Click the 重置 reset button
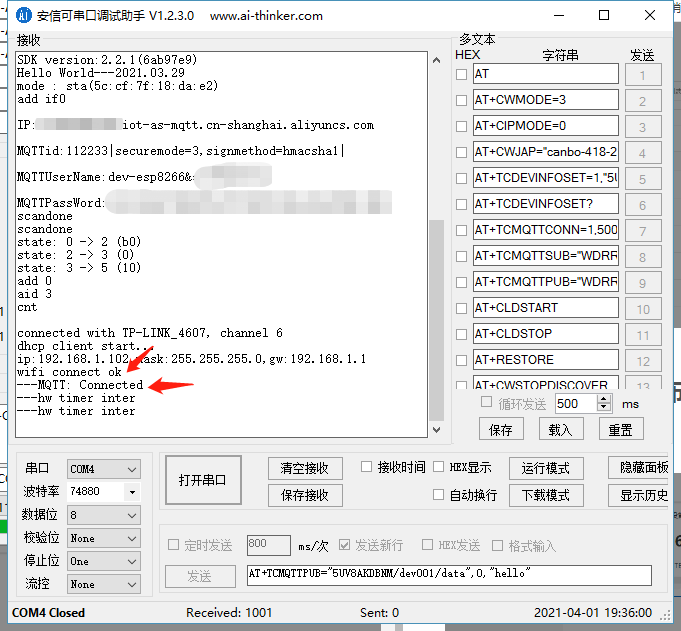The image size is (681, 631). pos(621,429)
